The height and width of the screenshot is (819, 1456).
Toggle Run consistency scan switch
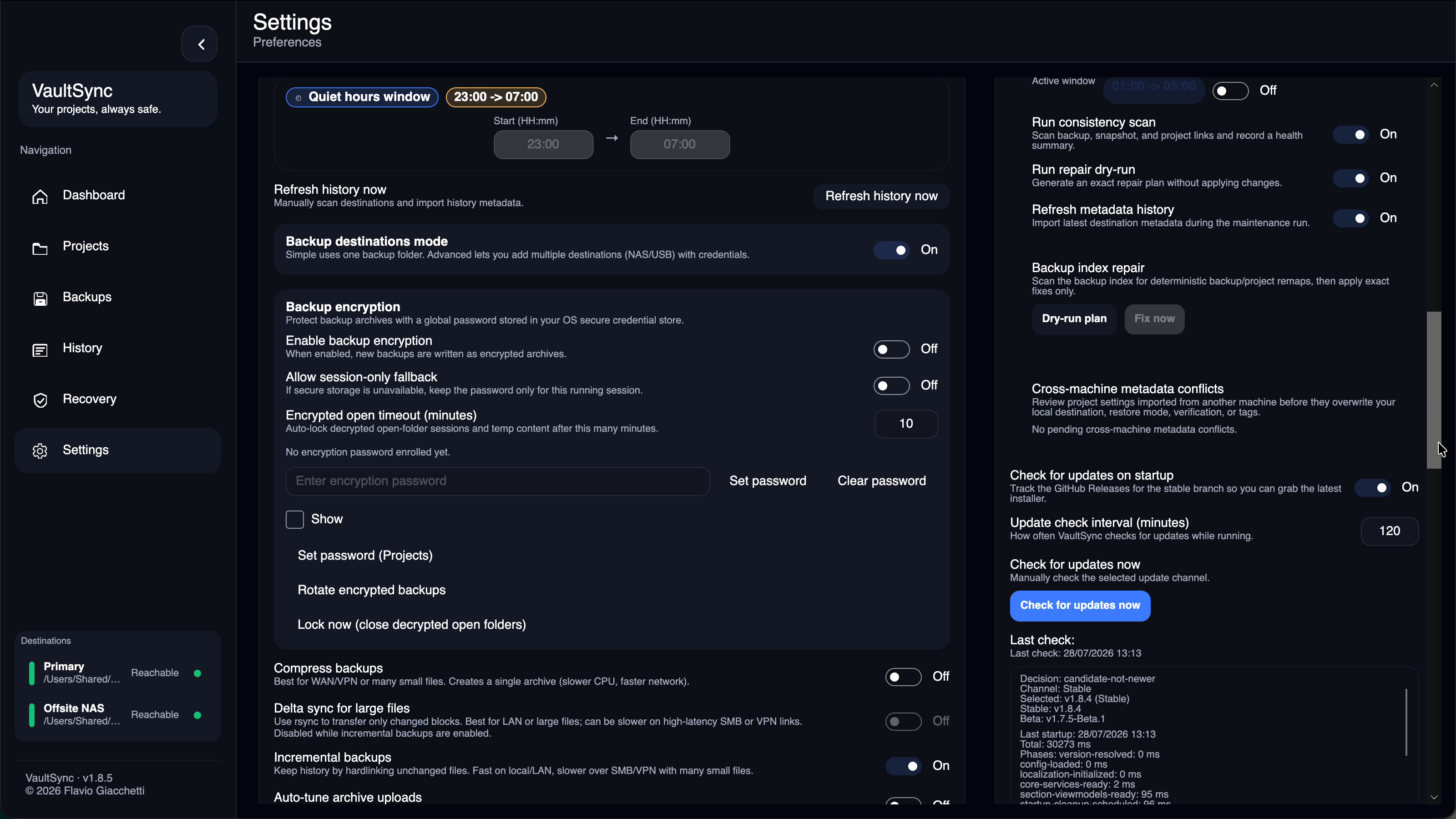click(1351, 135)
